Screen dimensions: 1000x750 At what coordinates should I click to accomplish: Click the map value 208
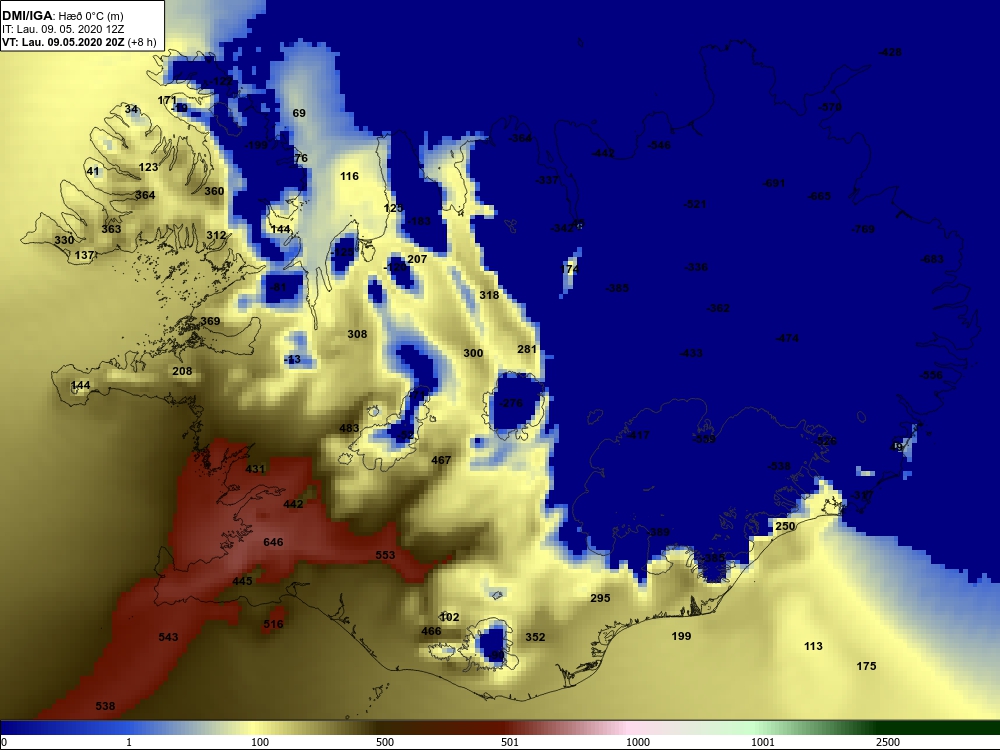coord(182,371)
